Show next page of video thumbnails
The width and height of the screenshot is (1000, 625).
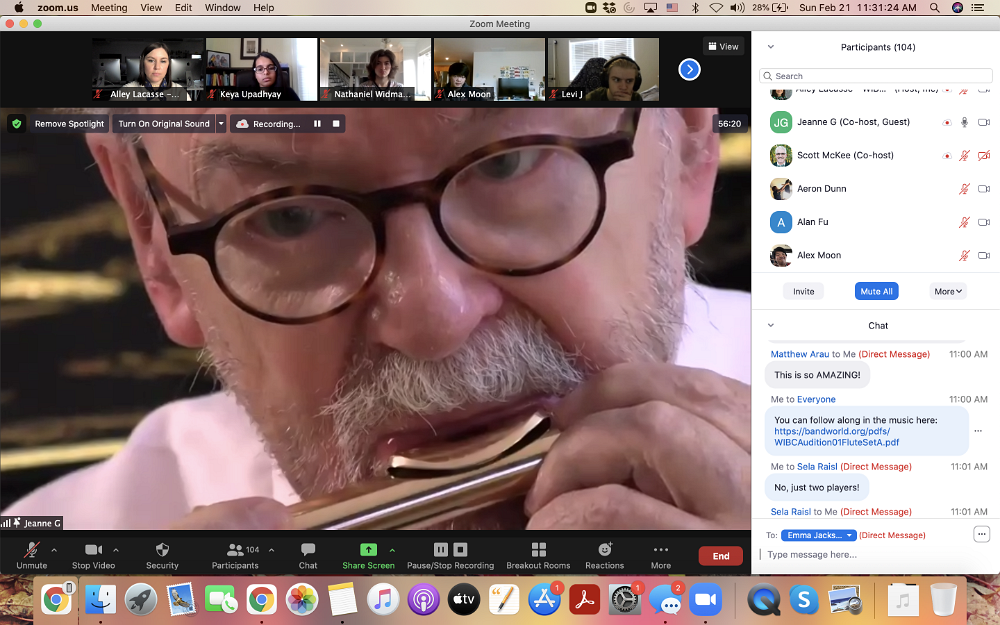[689, 70]
